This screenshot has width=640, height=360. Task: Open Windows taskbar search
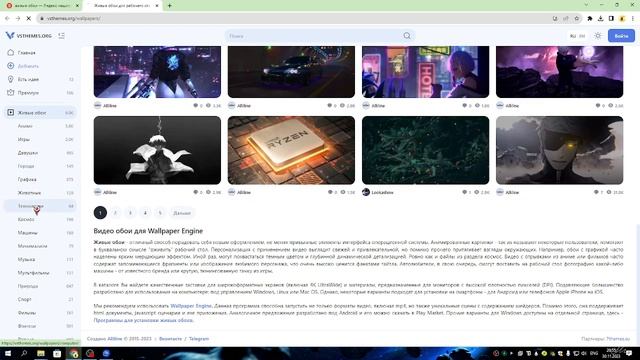(x=24, y=353)
